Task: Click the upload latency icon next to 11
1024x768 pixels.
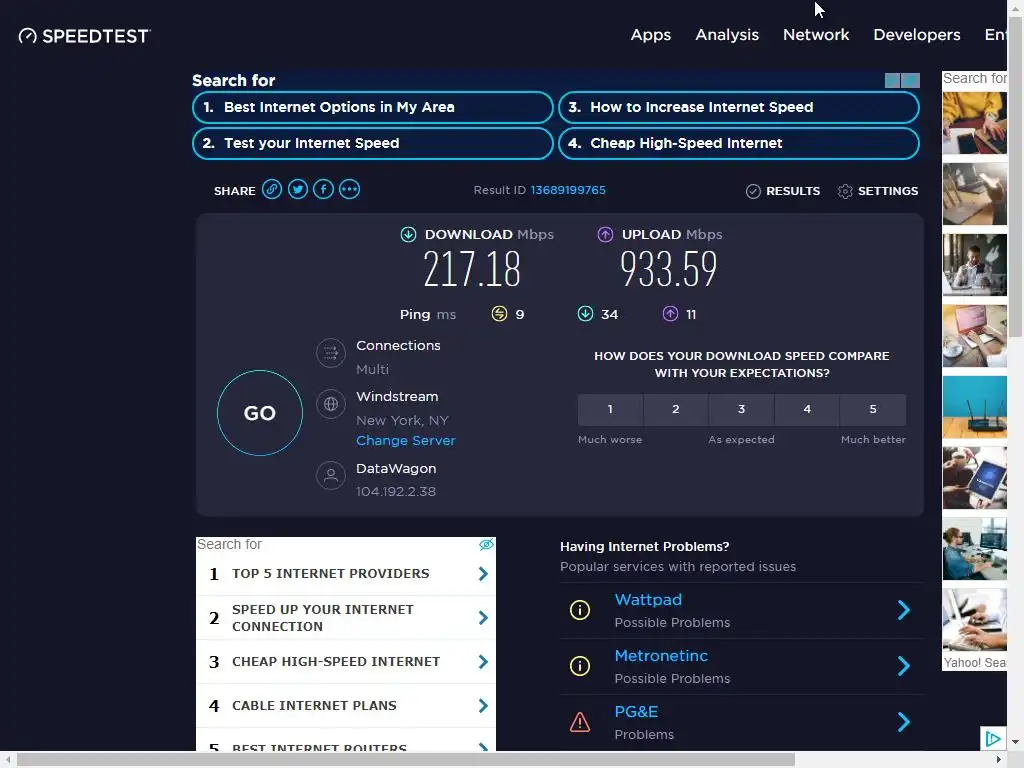Action: pyautogui.click(x=671, y=314)
